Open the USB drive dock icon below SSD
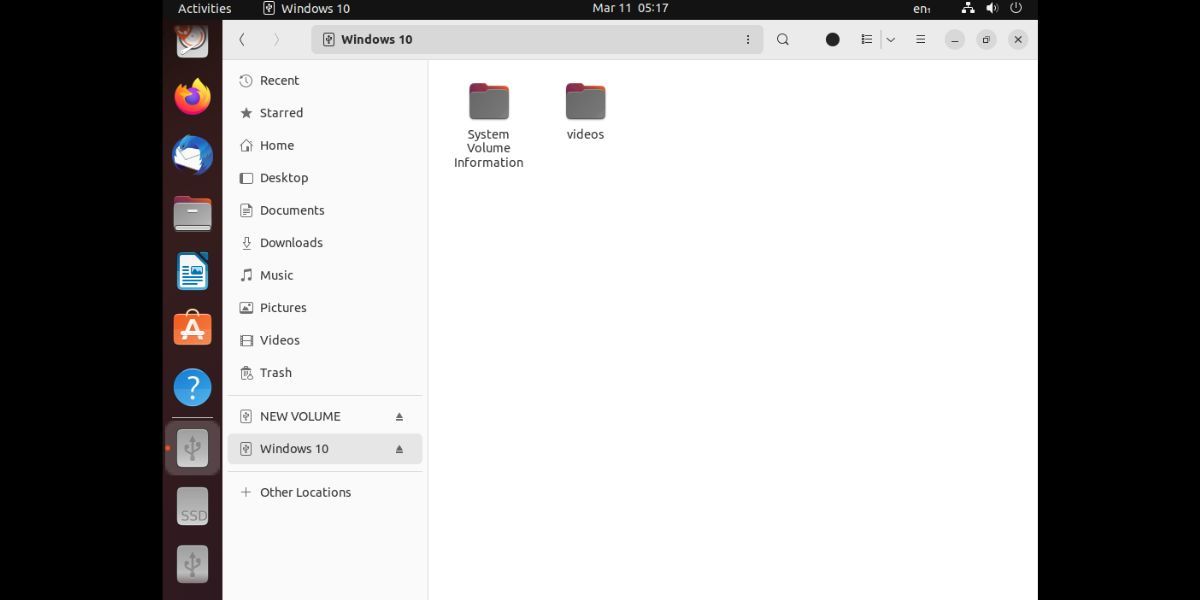The image size is (1200, 600). (193, 564)
